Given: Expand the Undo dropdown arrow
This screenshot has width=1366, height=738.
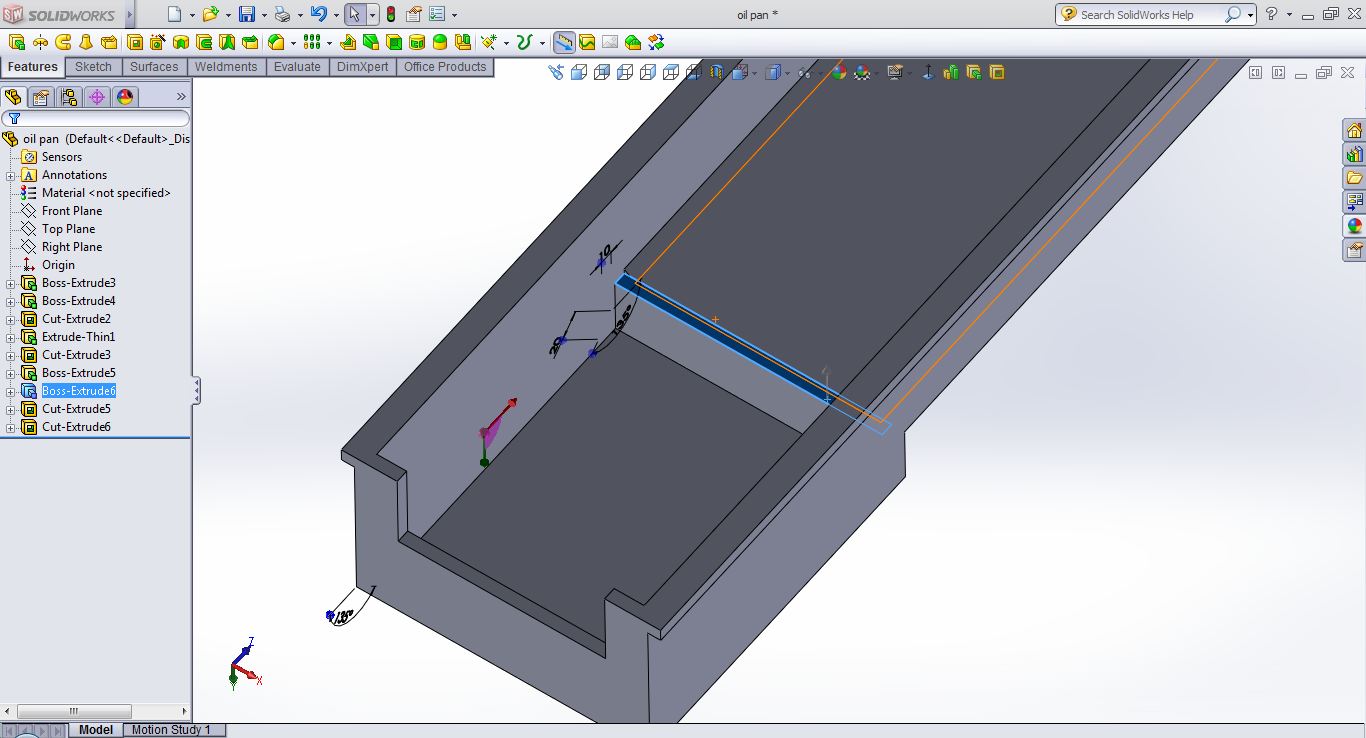Looking at the screenshot, I should tap(335, 15).
